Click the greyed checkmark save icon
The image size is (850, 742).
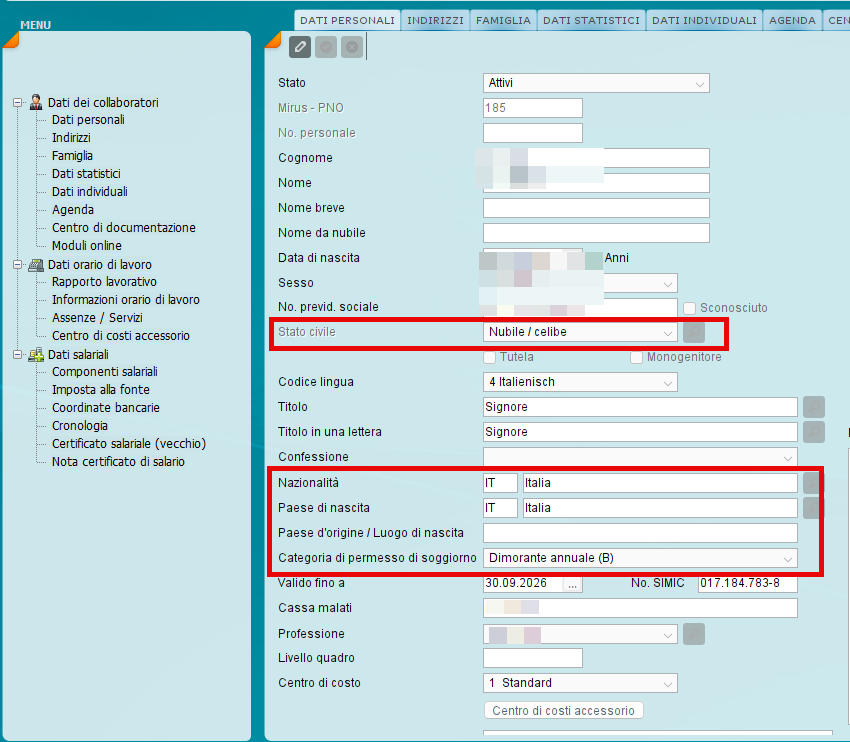[x=326, y=47]
